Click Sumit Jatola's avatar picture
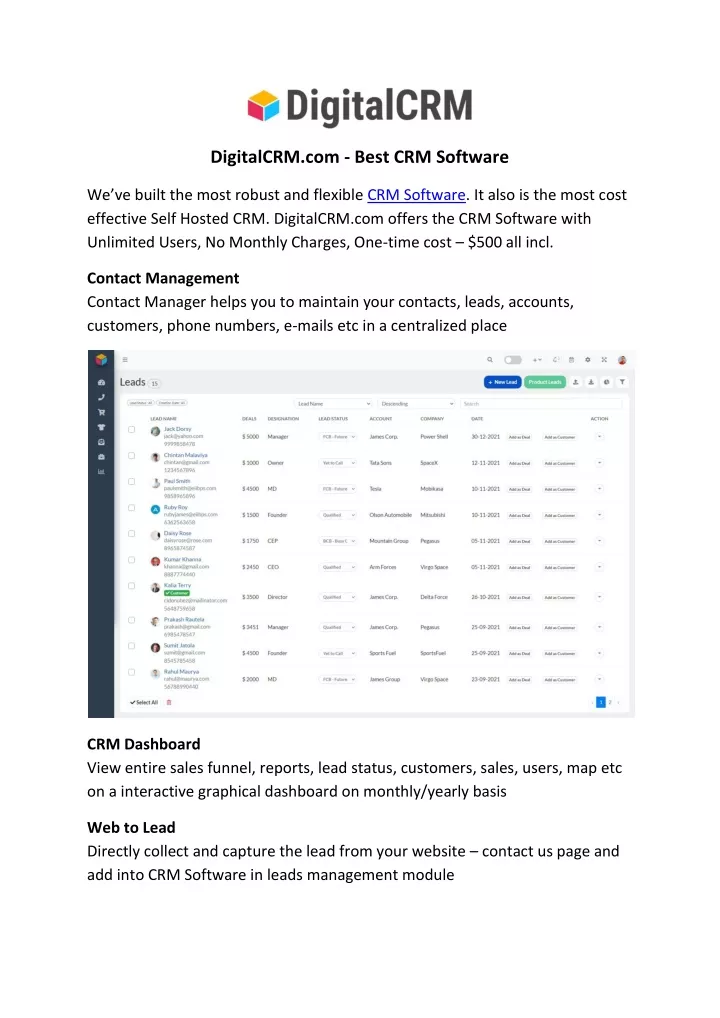Image resolution: width=720 pixels, height=1018 pixels. pos(155,648)
